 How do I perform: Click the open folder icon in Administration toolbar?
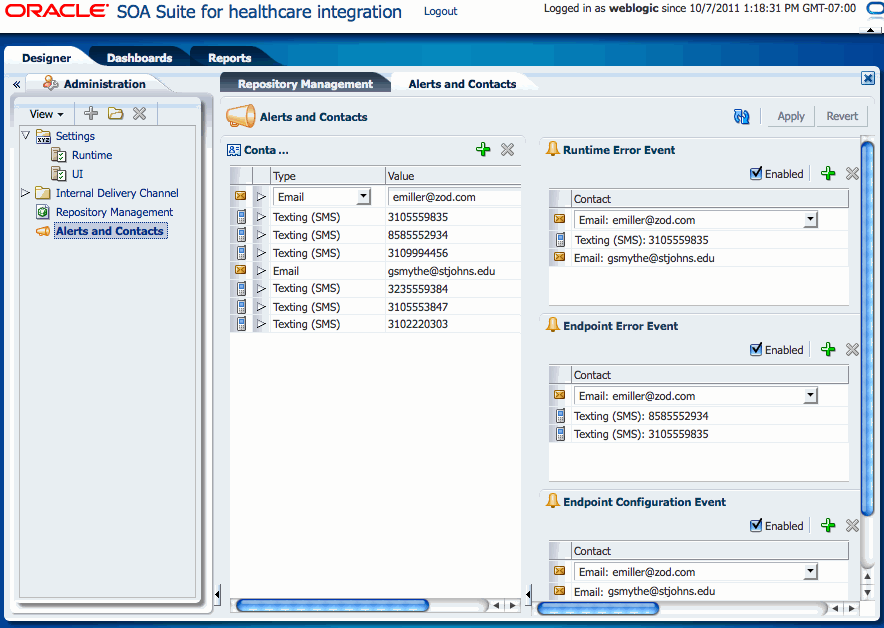click(x=116, y=114)
